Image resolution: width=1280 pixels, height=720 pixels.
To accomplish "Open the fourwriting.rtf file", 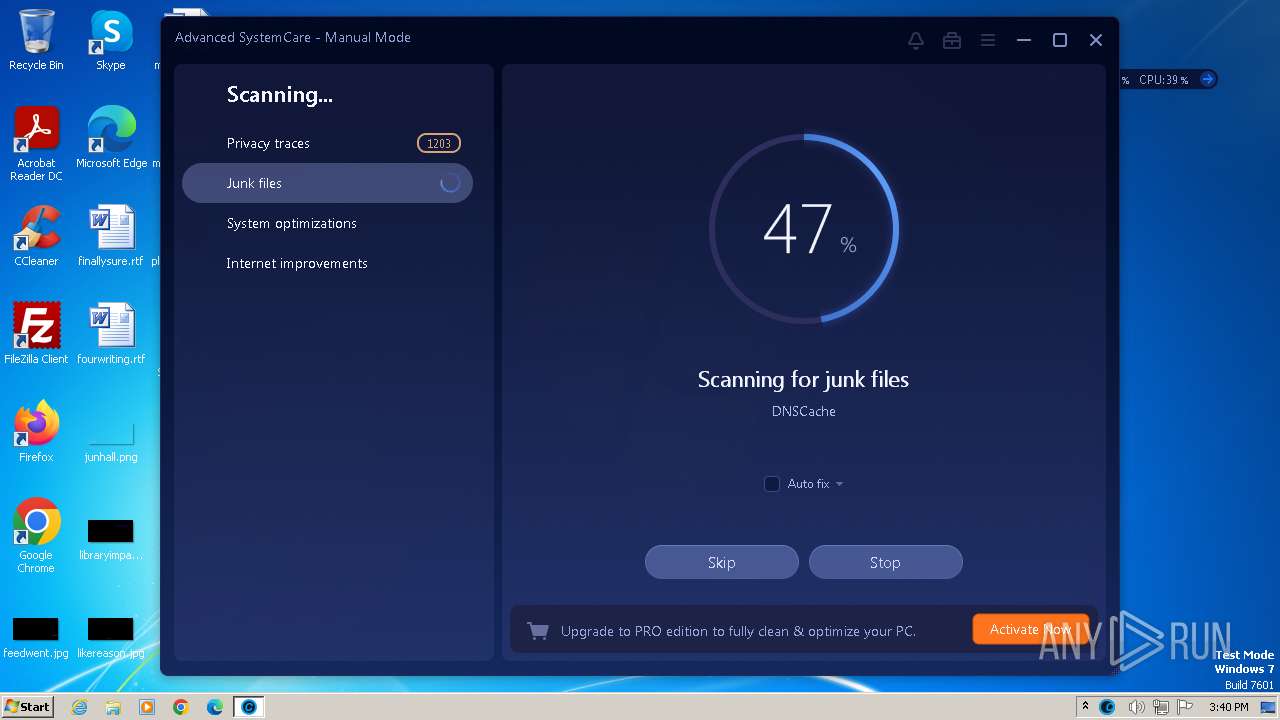I will (111, 334).
